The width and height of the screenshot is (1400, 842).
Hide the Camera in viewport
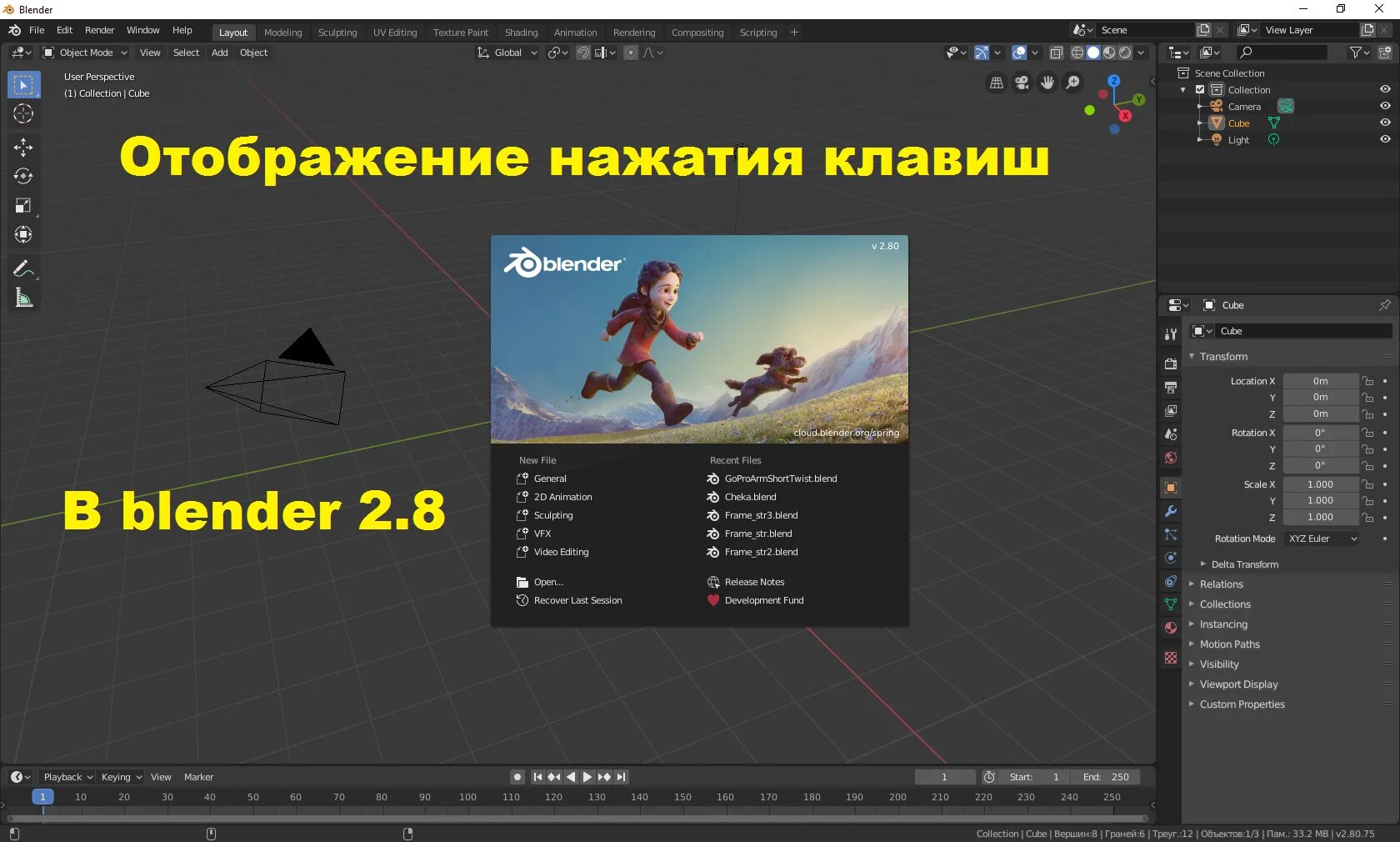tap(1385, 106)
